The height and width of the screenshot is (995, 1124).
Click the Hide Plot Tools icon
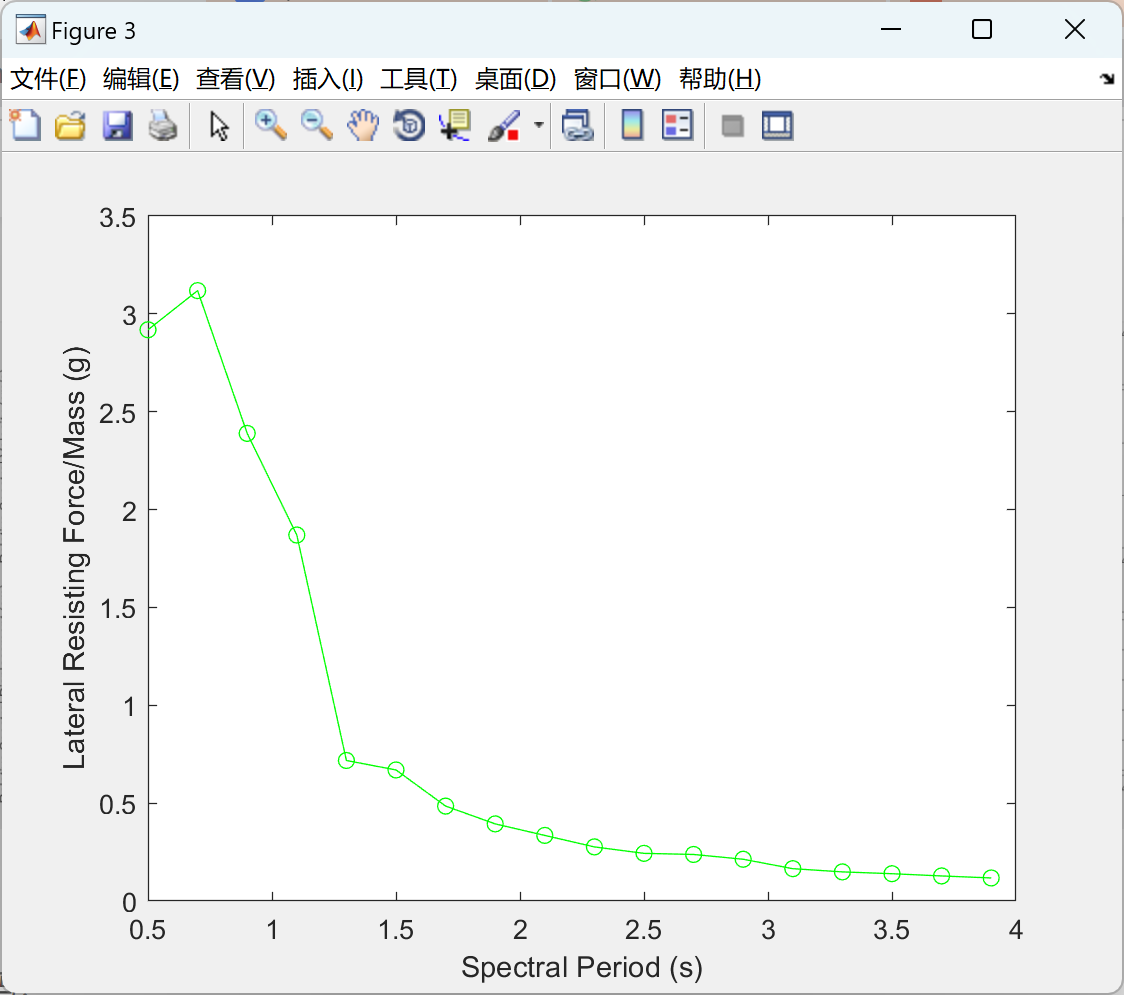coord(732,126)
